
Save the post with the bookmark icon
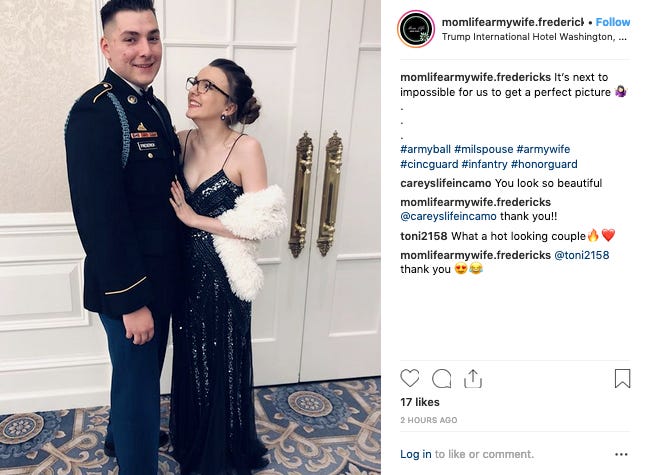(622, 378)
